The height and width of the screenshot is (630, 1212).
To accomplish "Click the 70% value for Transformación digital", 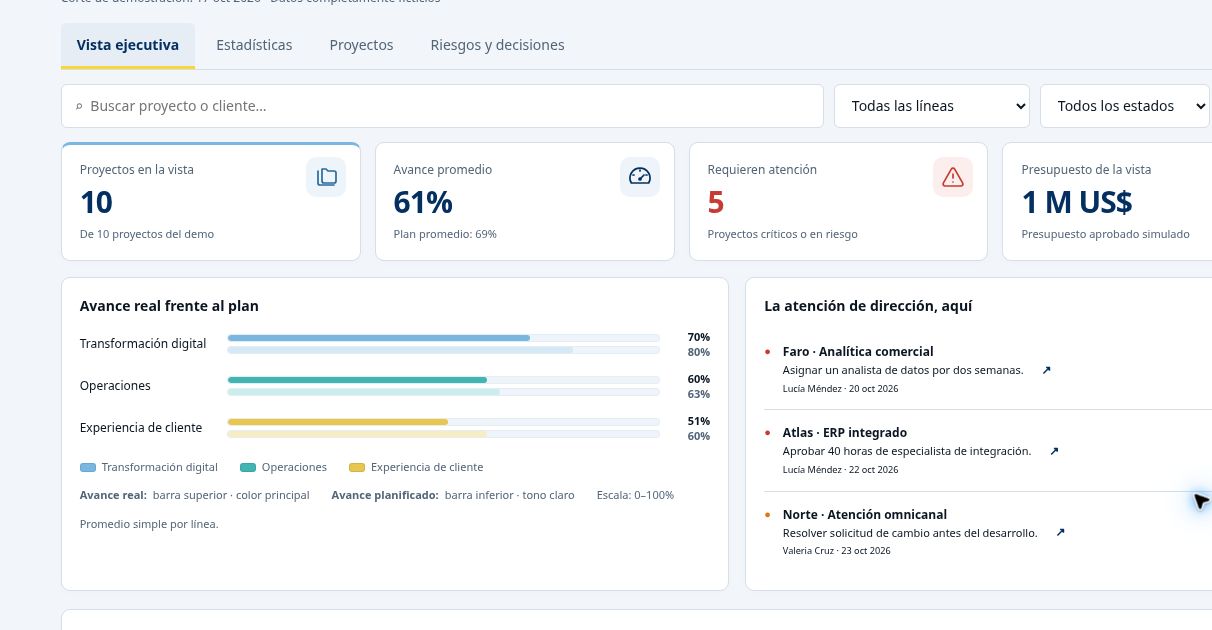I will pos(699,337).
